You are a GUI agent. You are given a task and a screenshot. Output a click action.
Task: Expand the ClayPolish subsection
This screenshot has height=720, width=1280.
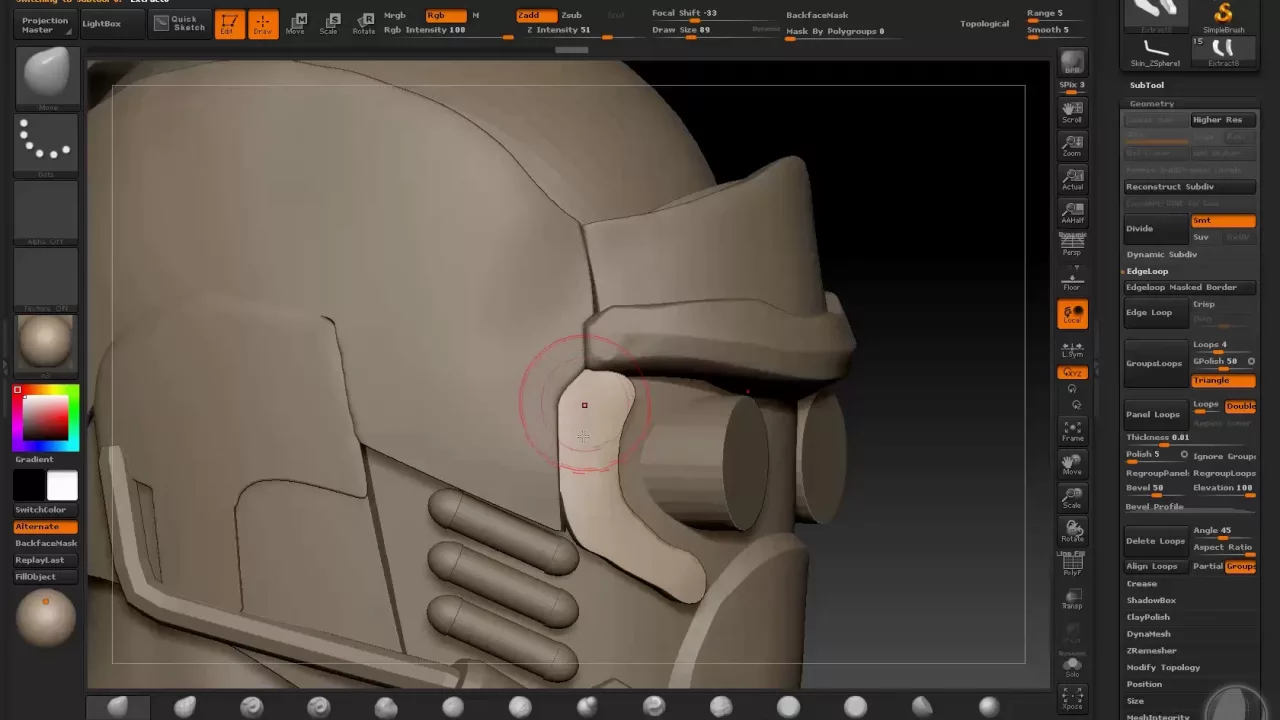click(x=1148, y=617)
